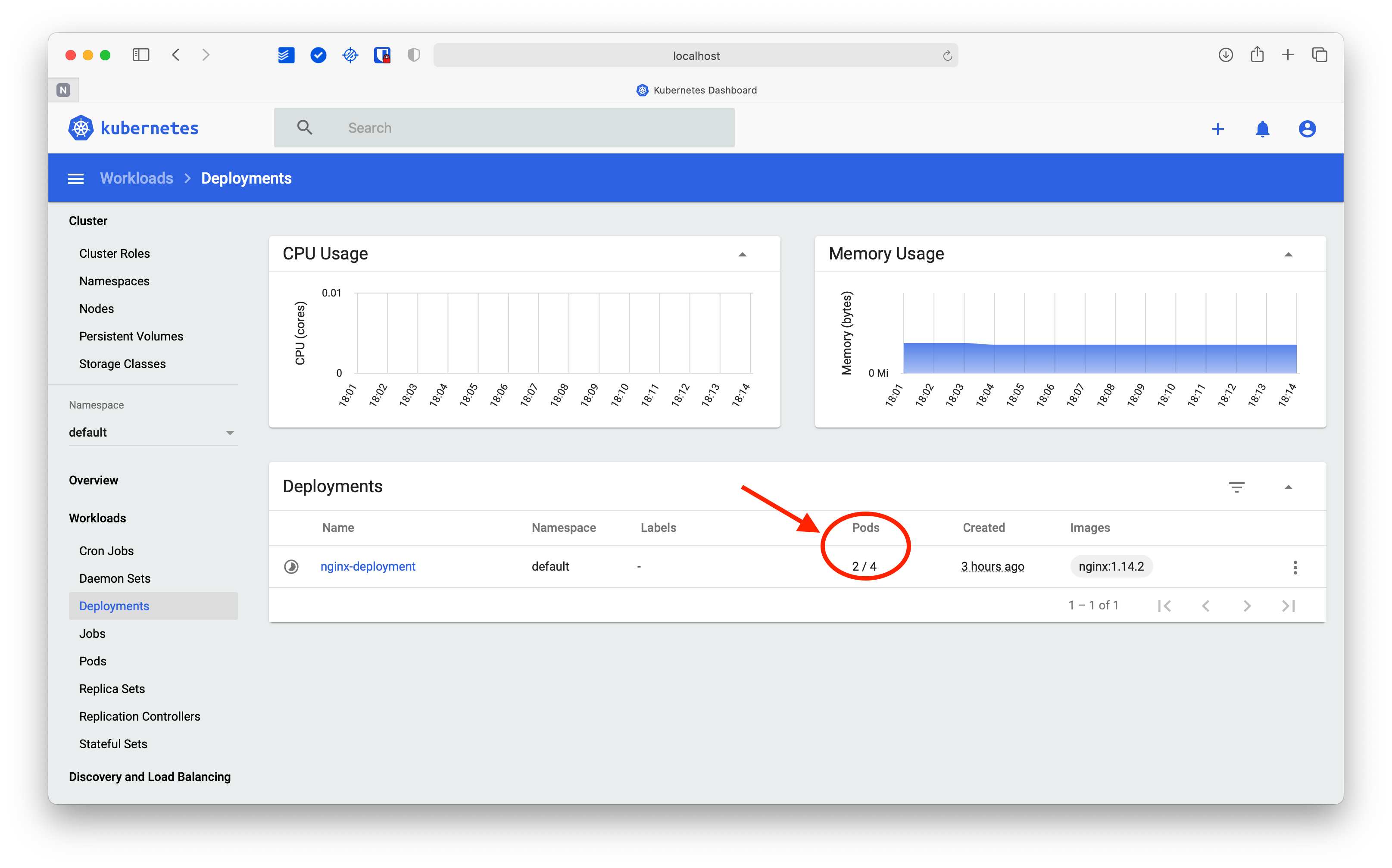Go to next page of deployments

click(1247, 606)
